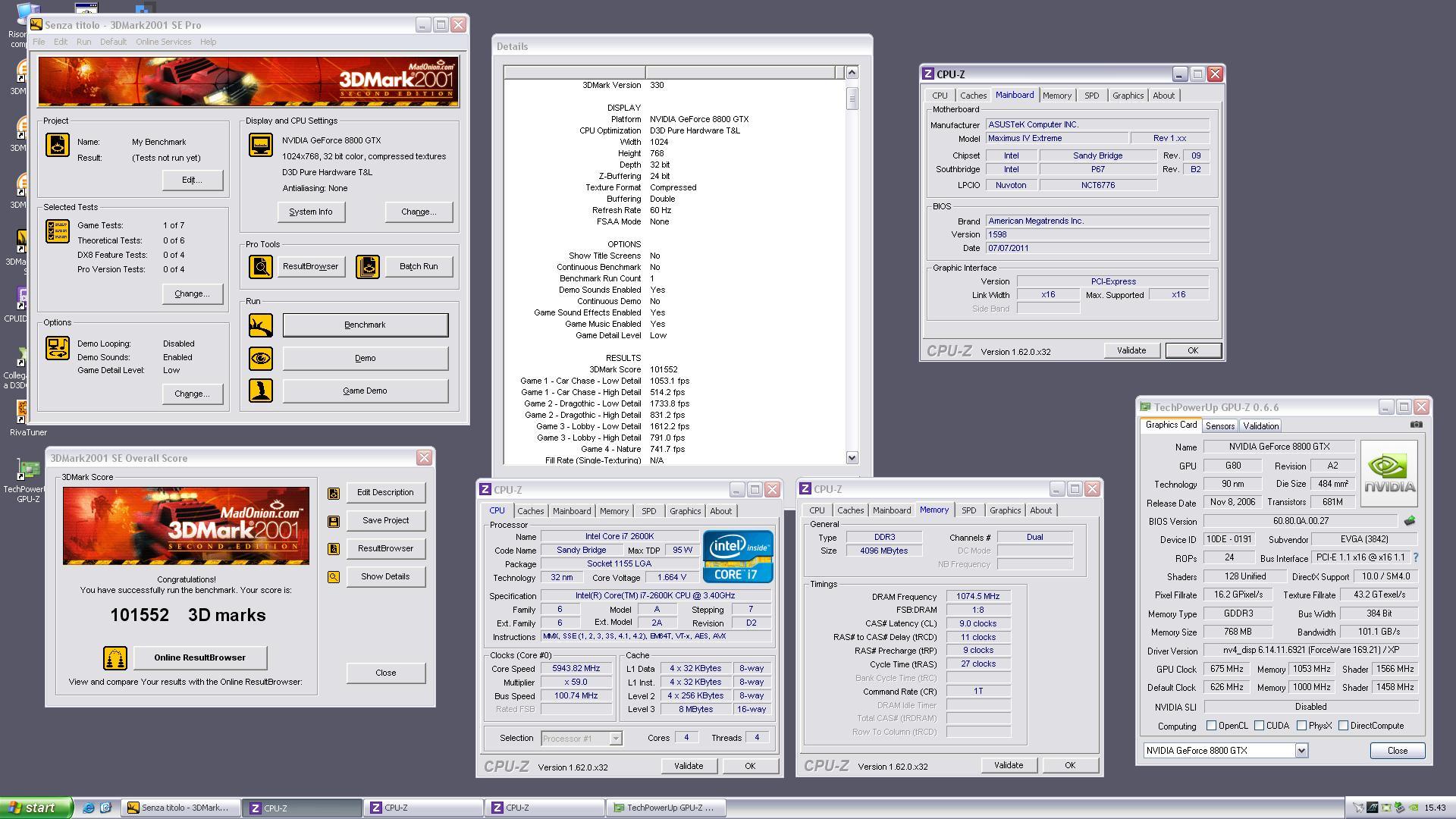This screenshot has height=819, width=1456.
Task: Click the Demo eye icon
Action: click(x=261, y=358)
